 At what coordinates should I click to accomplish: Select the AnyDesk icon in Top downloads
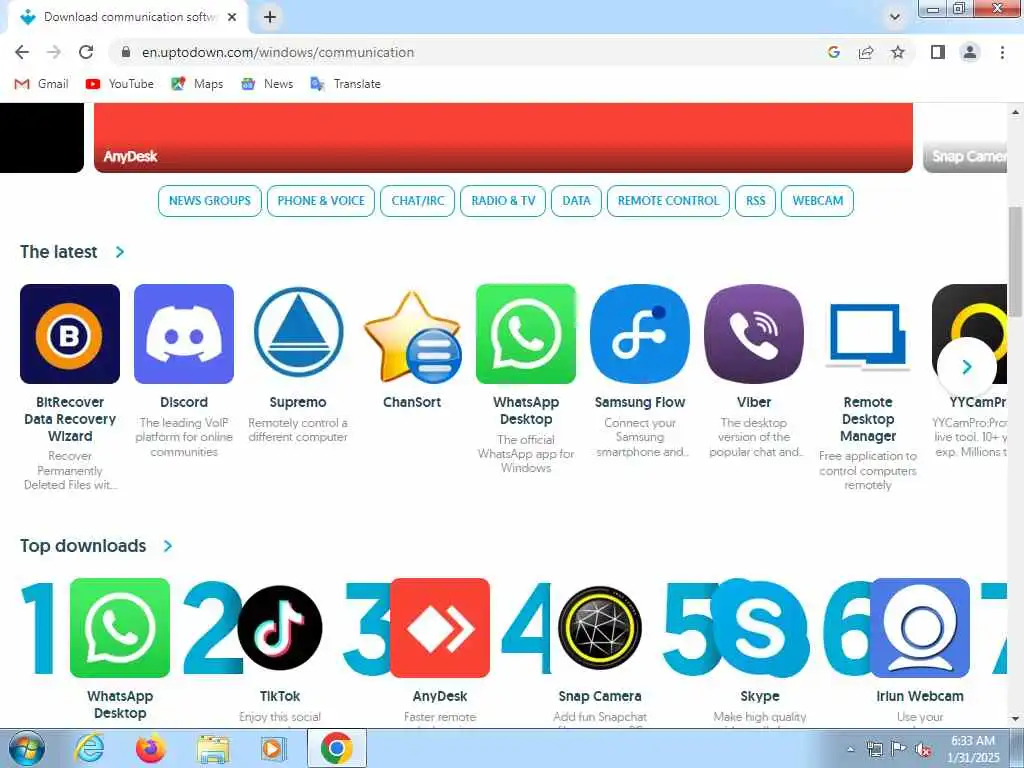440,628
